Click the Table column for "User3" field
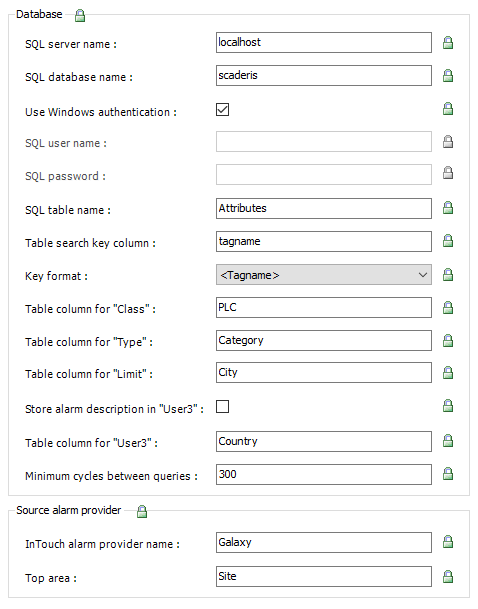 (323, 441)
